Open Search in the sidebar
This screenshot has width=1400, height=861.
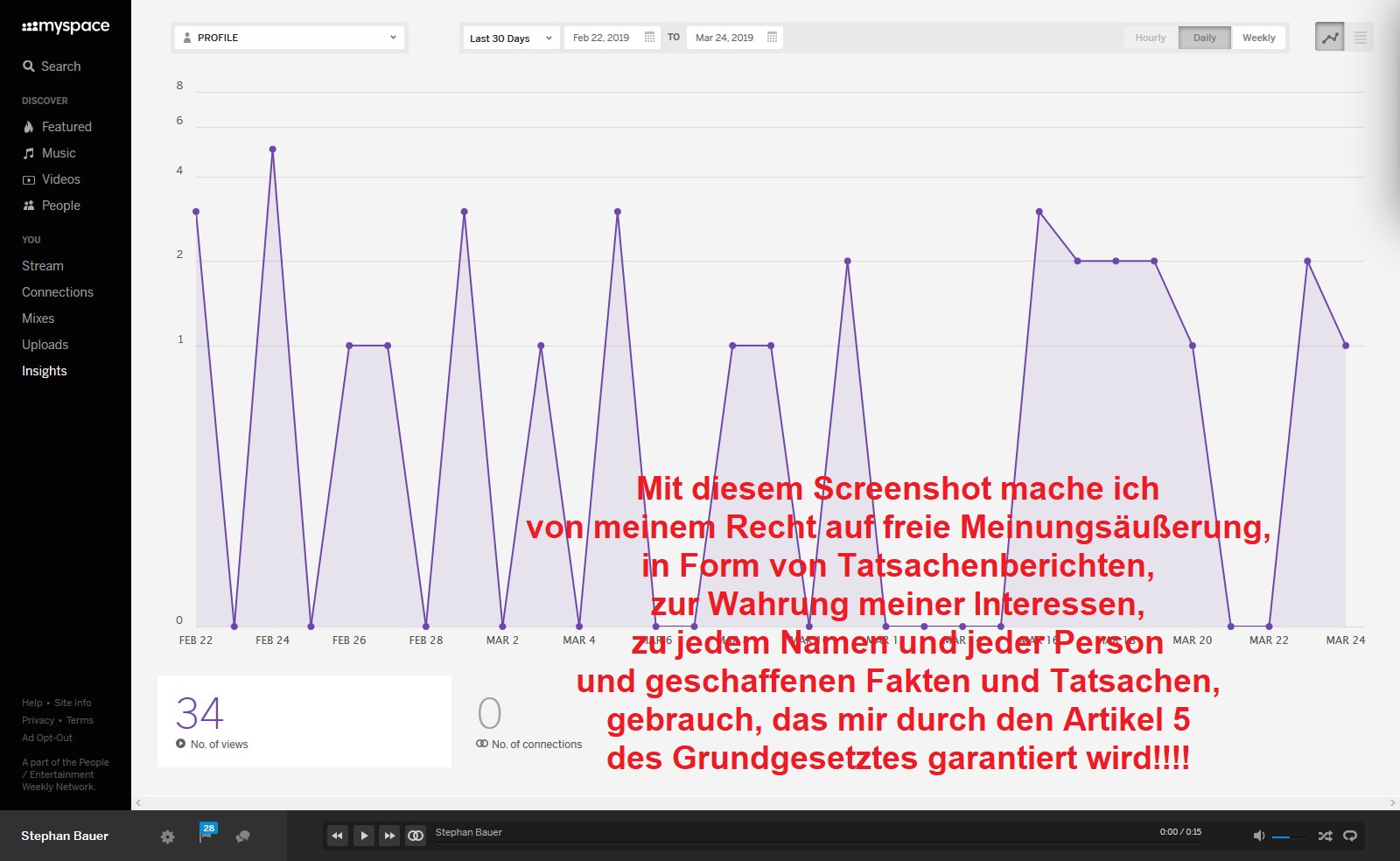[52, 66]
